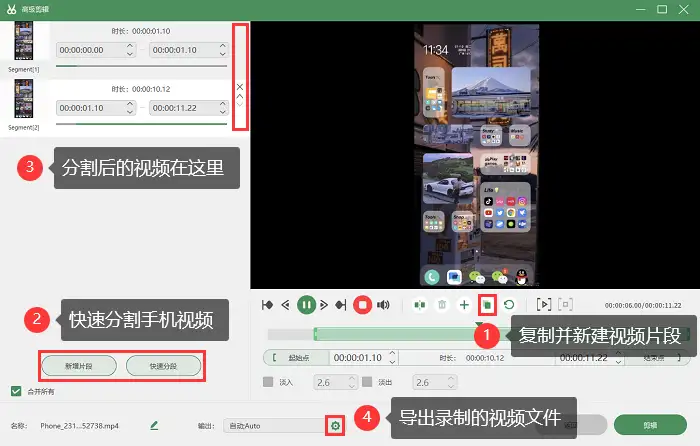Delete the current segment with the trash icon
This screenshot has width=700, height=446.
pyautogui.click(x=442, y=305)
